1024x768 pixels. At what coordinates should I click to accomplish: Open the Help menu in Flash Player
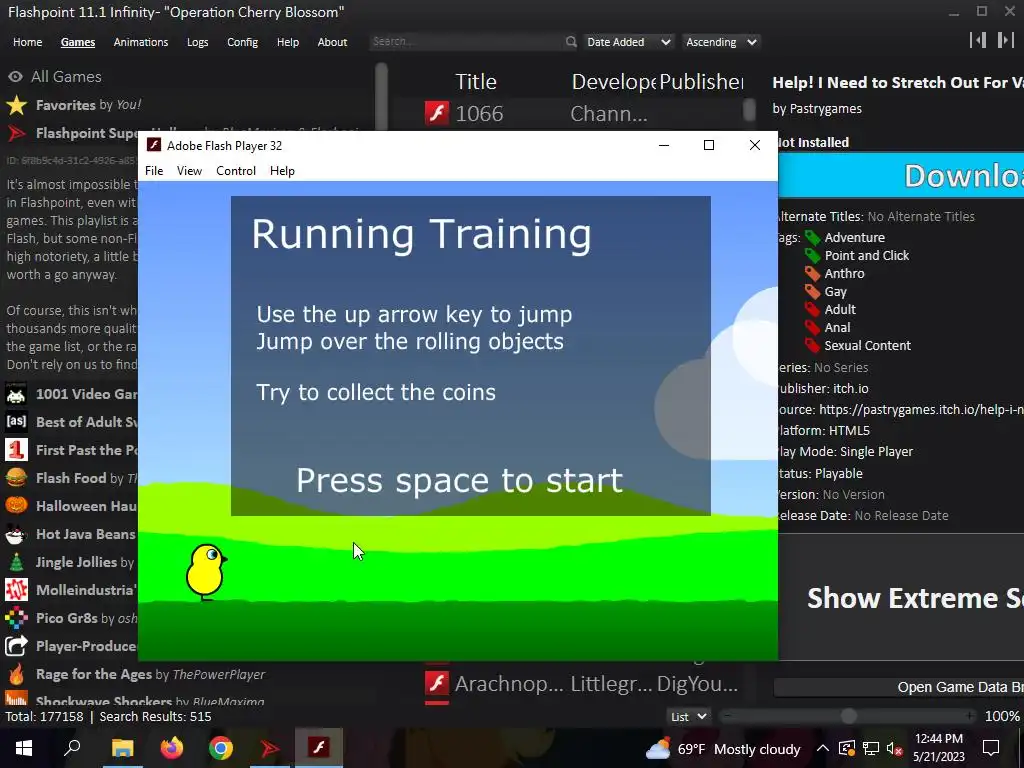(282, 170)
